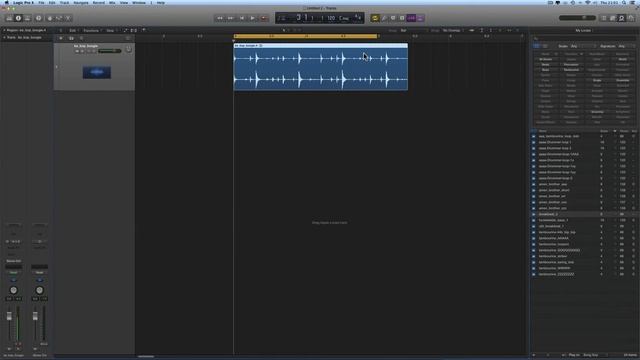640x360 pixels.
Task: Open the List Editors button
Action: click(604, 18)
